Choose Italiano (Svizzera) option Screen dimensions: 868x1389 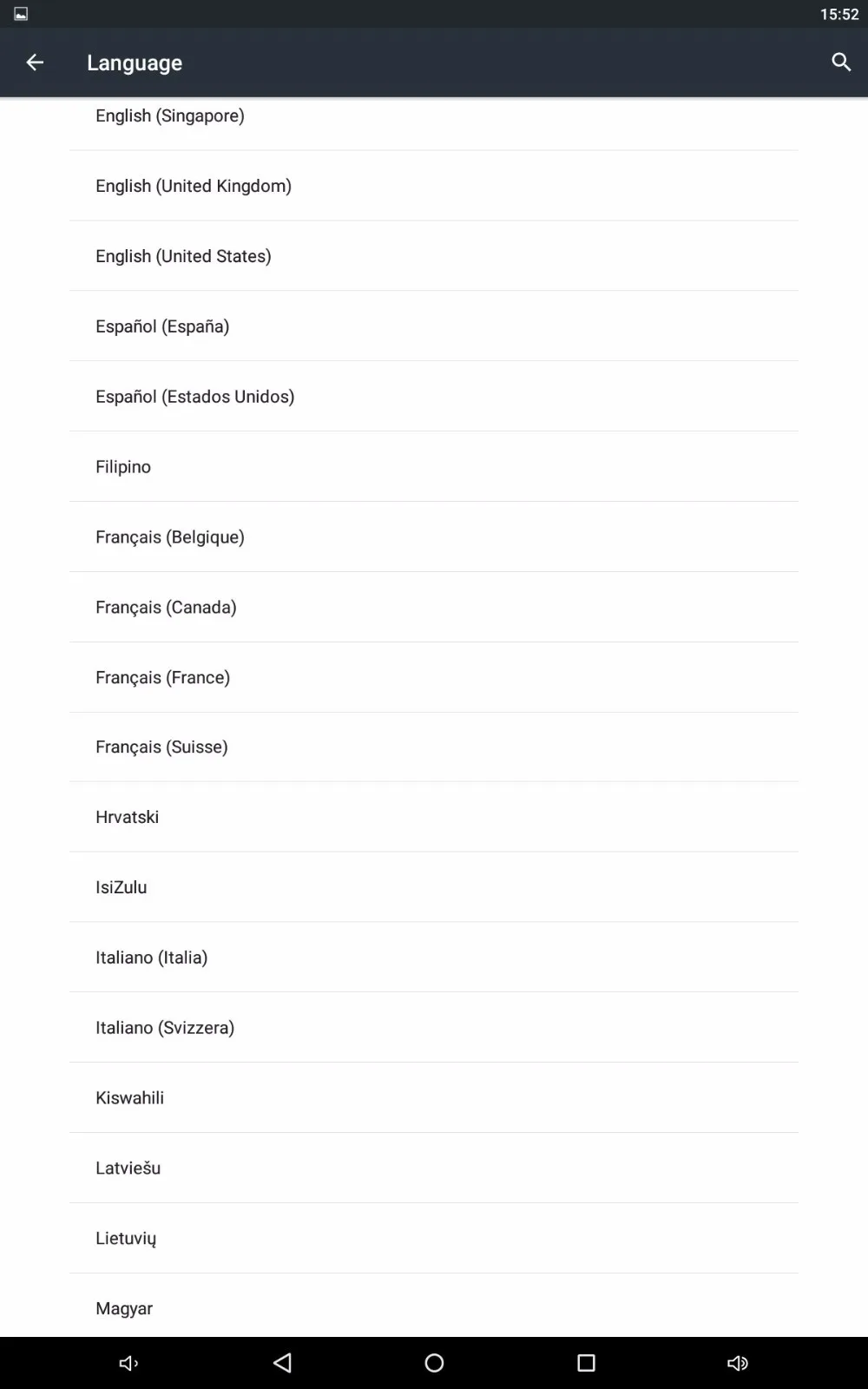(434, 1028)
